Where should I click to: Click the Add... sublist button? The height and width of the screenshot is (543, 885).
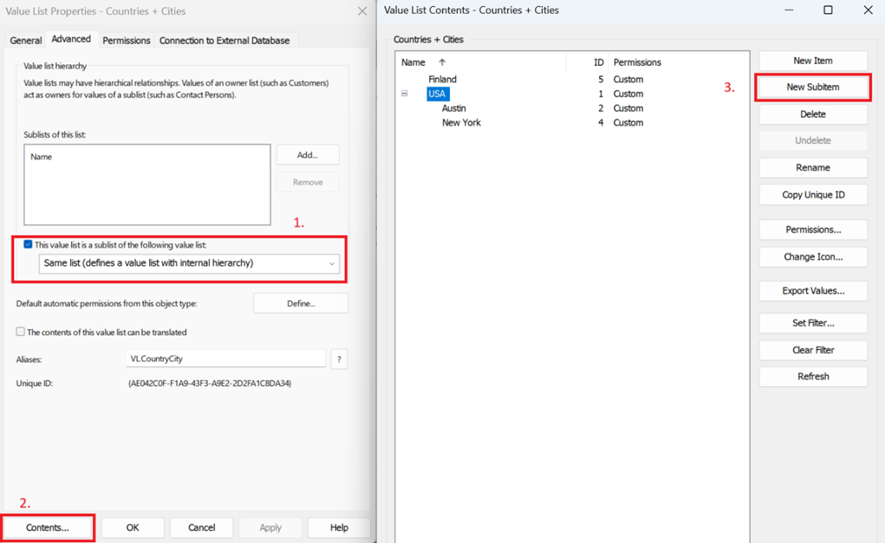click(x=308, y=155)
